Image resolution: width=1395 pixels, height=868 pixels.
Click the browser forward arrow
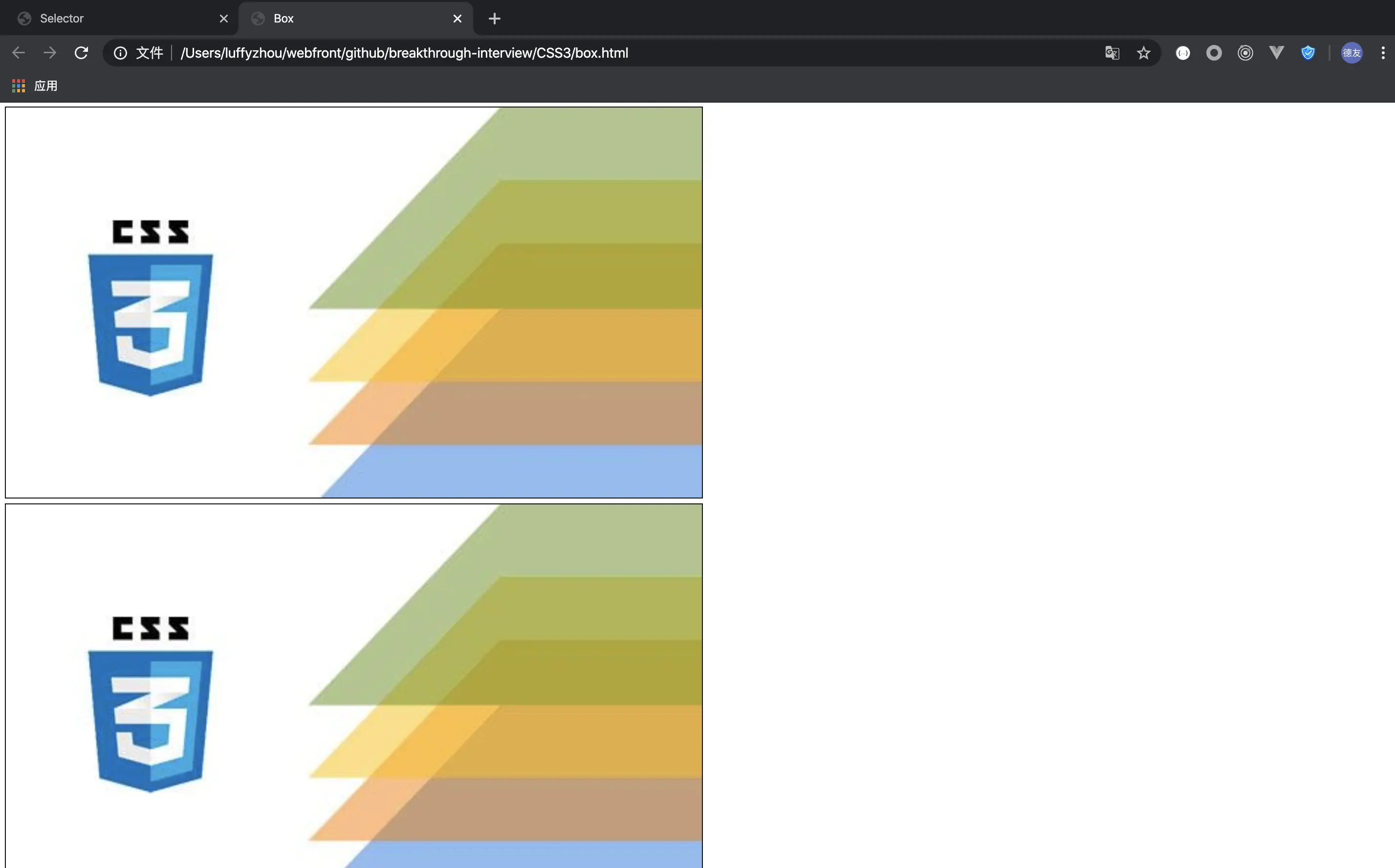point(50,53)
